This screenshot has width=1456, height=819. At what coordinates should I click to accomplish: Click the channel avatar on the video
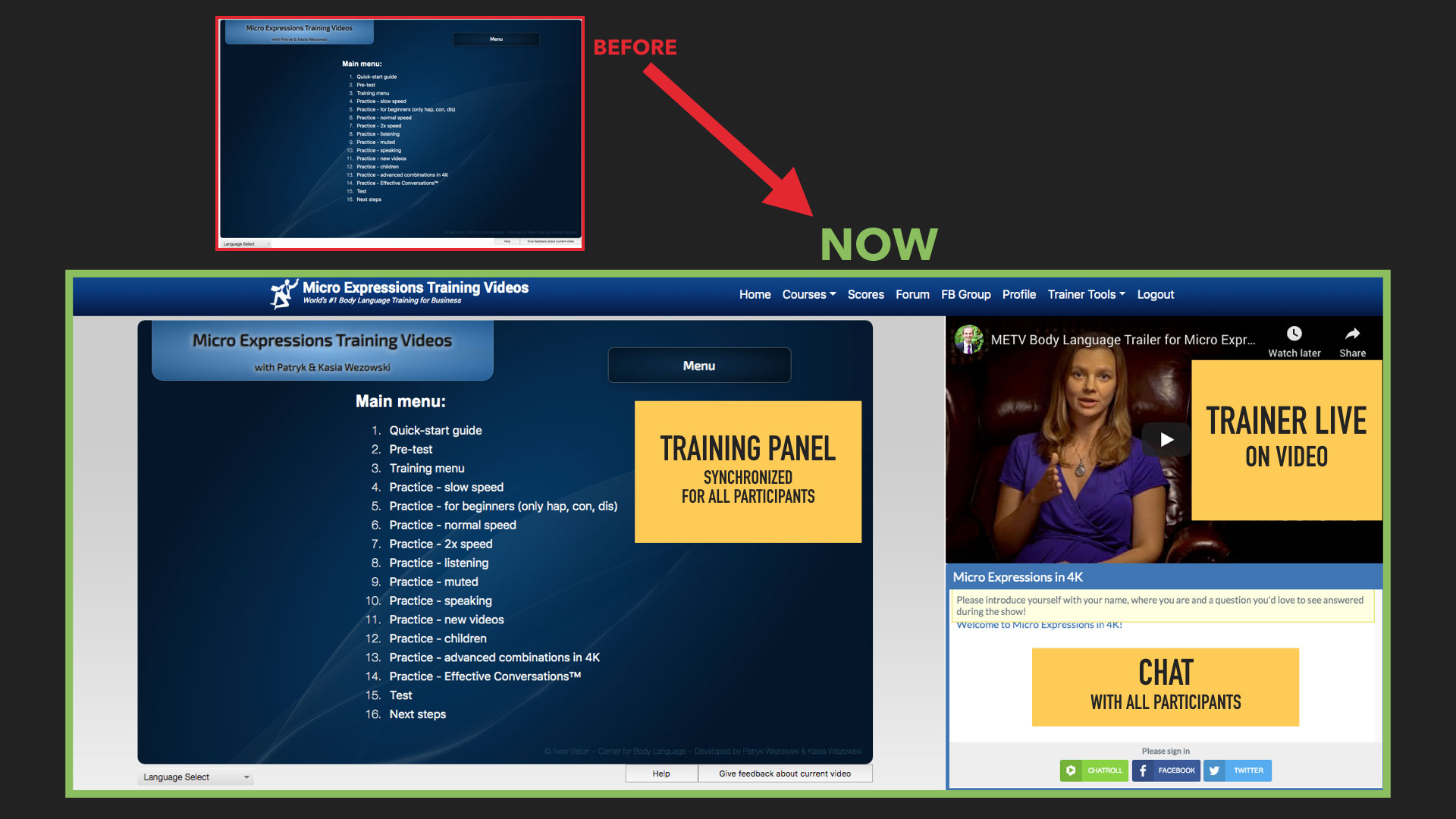coord(968,339)
